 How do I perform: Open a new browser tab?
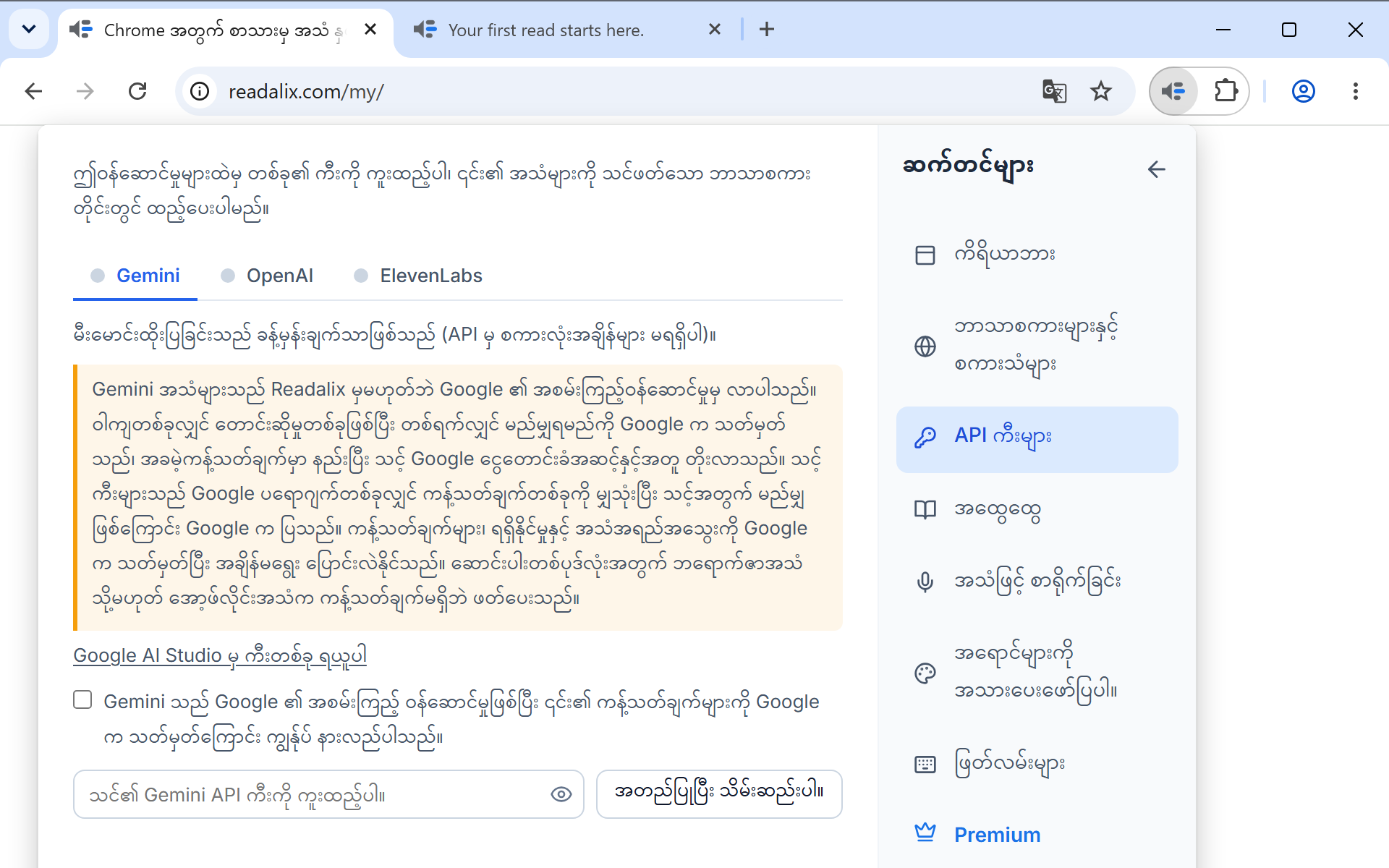click(x=767, y=30)
